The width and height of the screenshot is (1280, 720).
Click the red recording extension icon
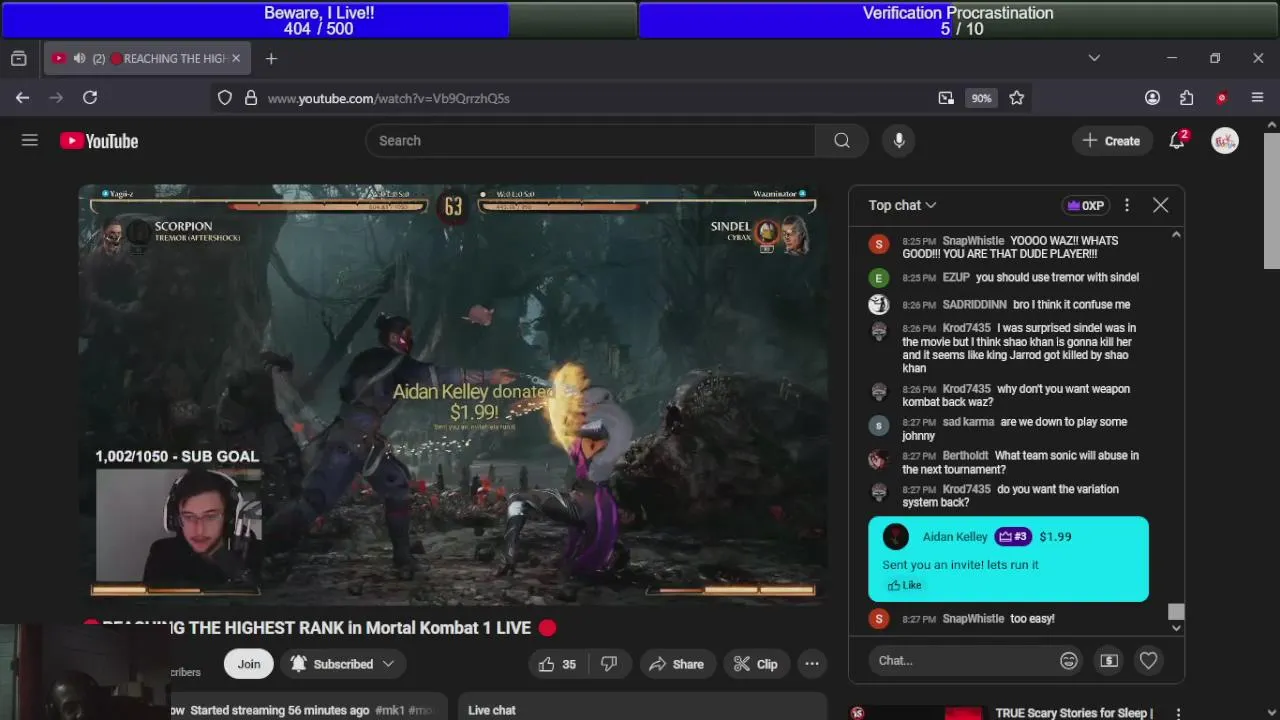pyautogui.click(x=1221, y=98)
